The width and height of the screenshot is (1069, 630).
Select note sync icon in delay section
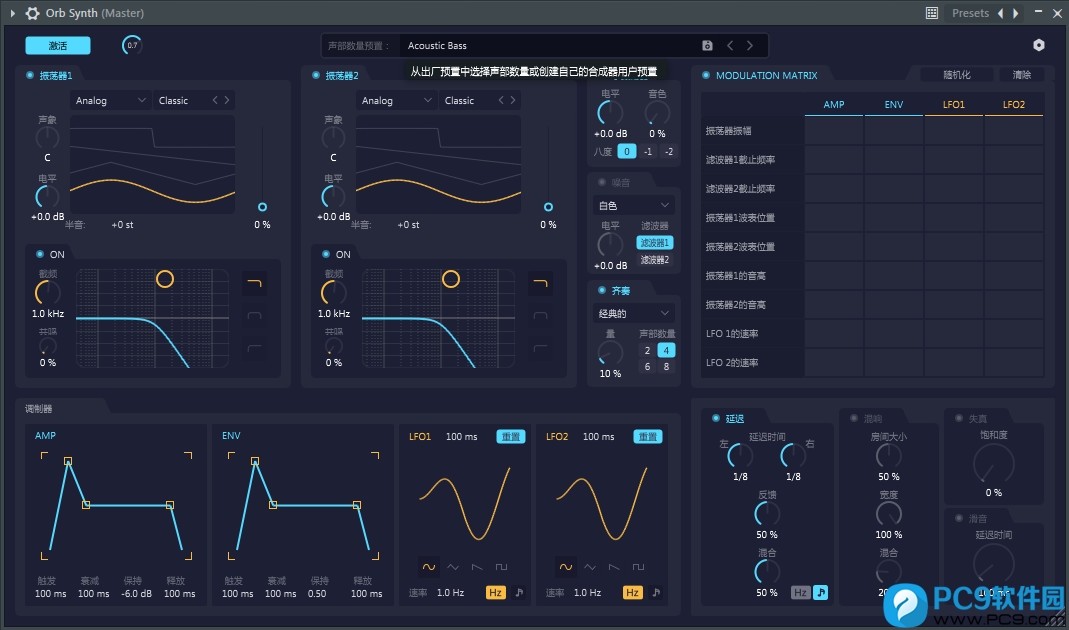click(x=821, y=592)
